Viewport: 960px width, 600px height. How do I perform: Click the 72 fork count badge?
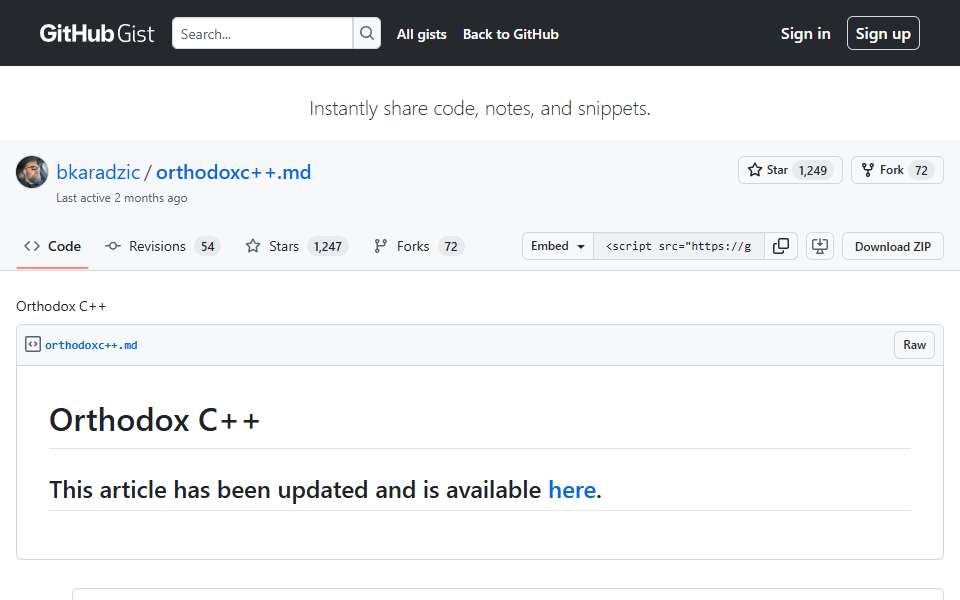click(921, 171)
